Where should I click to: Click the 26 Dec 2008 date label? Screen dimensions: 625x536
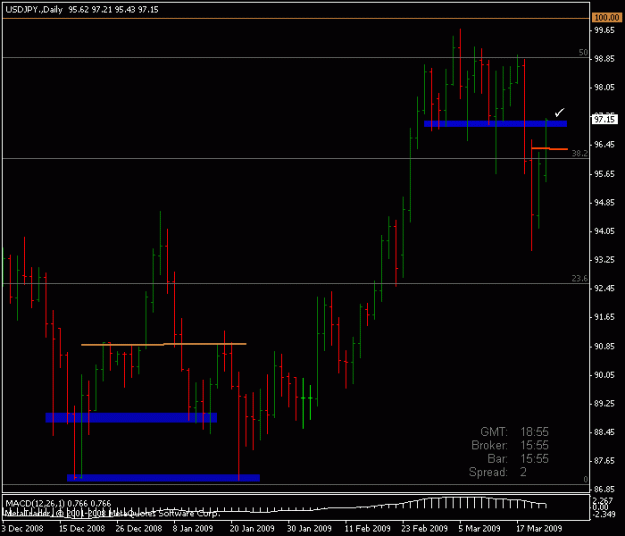point(139,528)
